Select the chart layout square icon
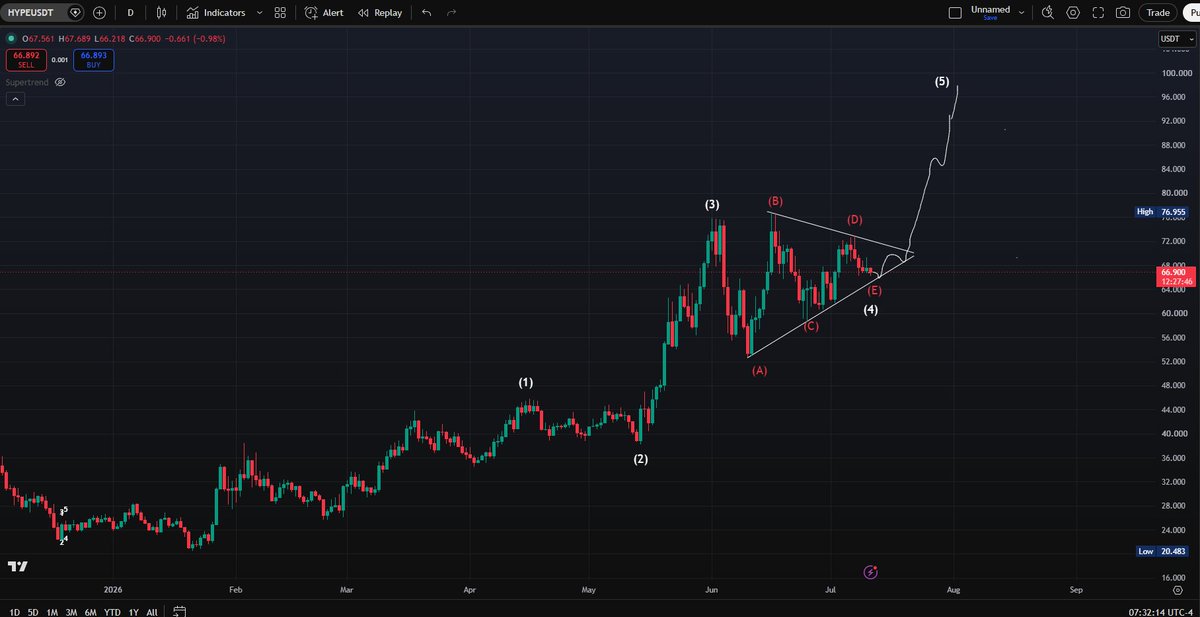This screenshot has width=1200, height=617. [955, 13]
